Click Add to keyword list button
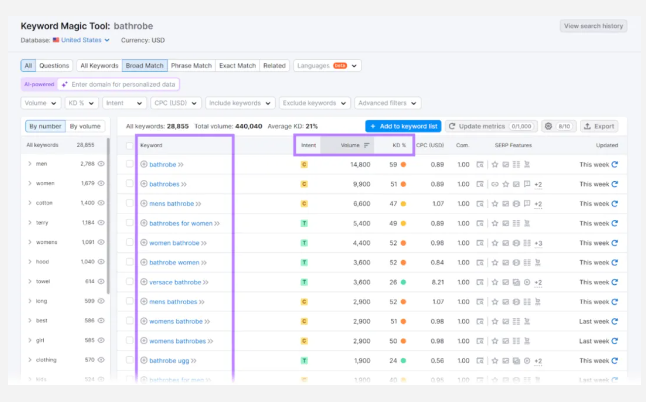Screen dimensions: 646x402 [403, 126]
